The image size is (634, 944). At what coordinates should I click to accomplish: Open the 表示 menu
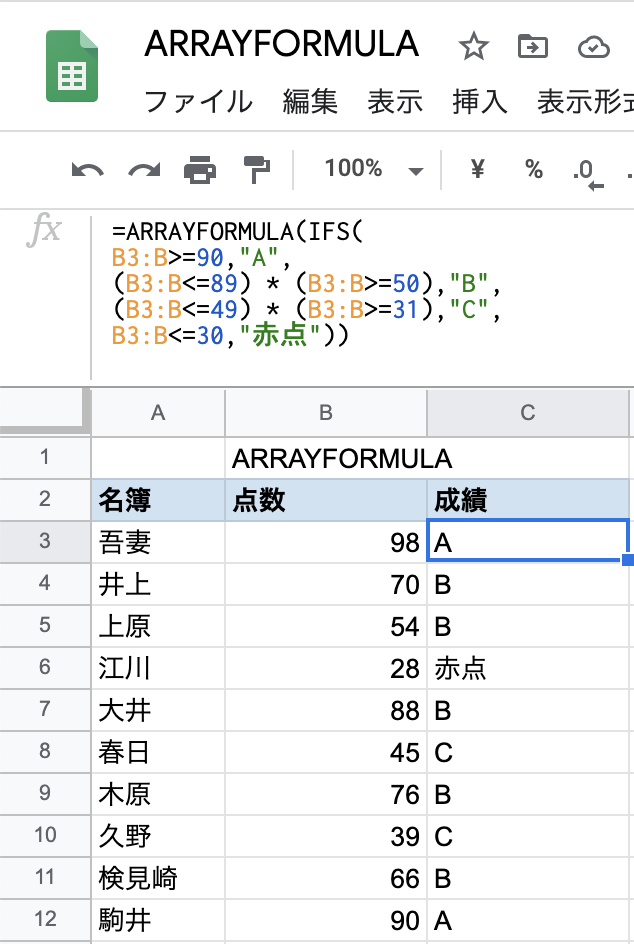coord(395,101)
